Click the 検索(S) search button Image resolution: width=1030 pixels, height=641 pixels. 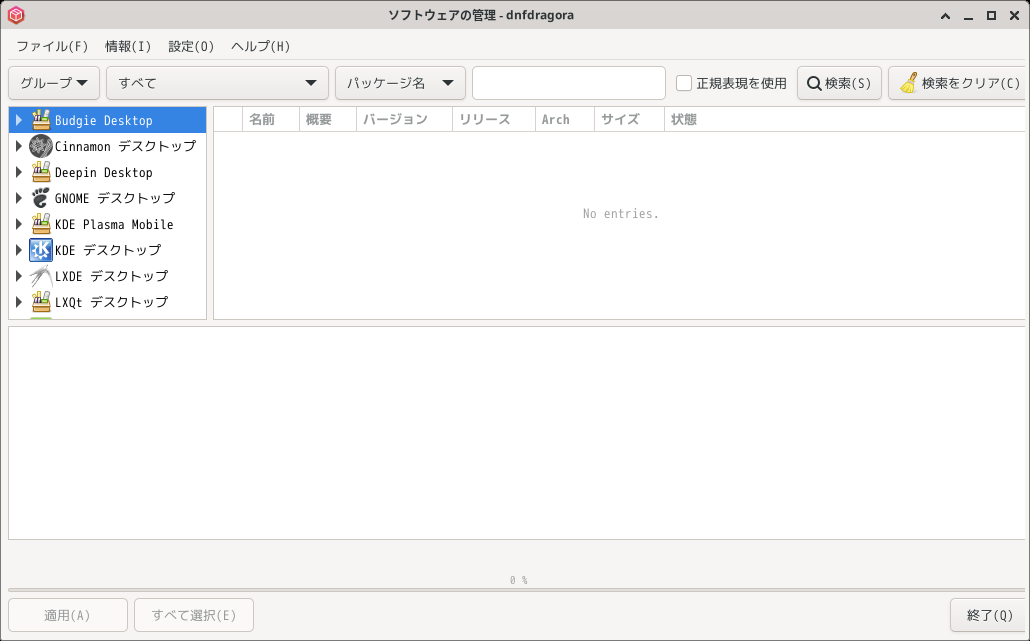pyautogui.click(x=839, y=83)
